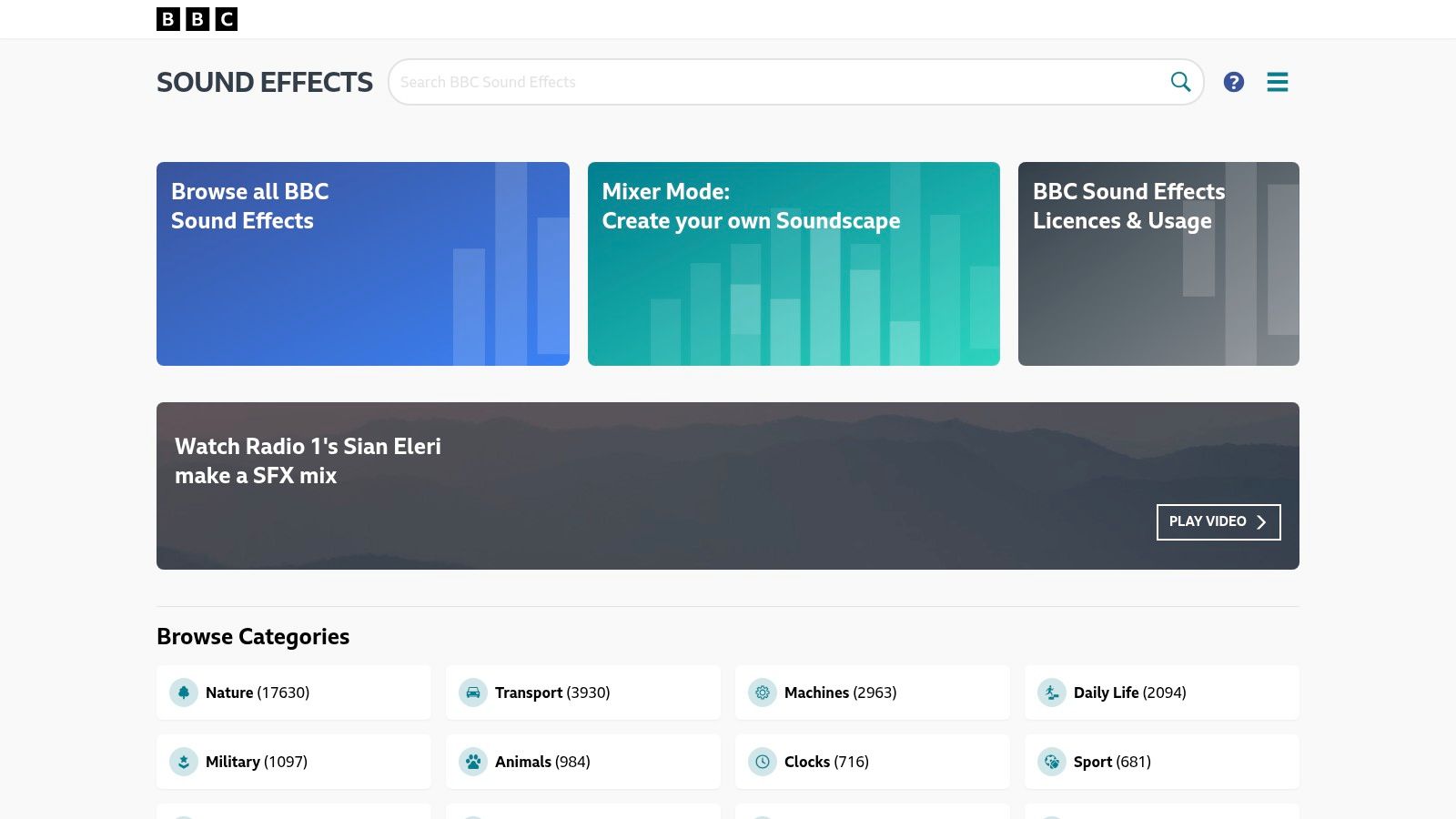Click the BBC logo
Viewport: 1456px width, 819px height.
(197, 19)
